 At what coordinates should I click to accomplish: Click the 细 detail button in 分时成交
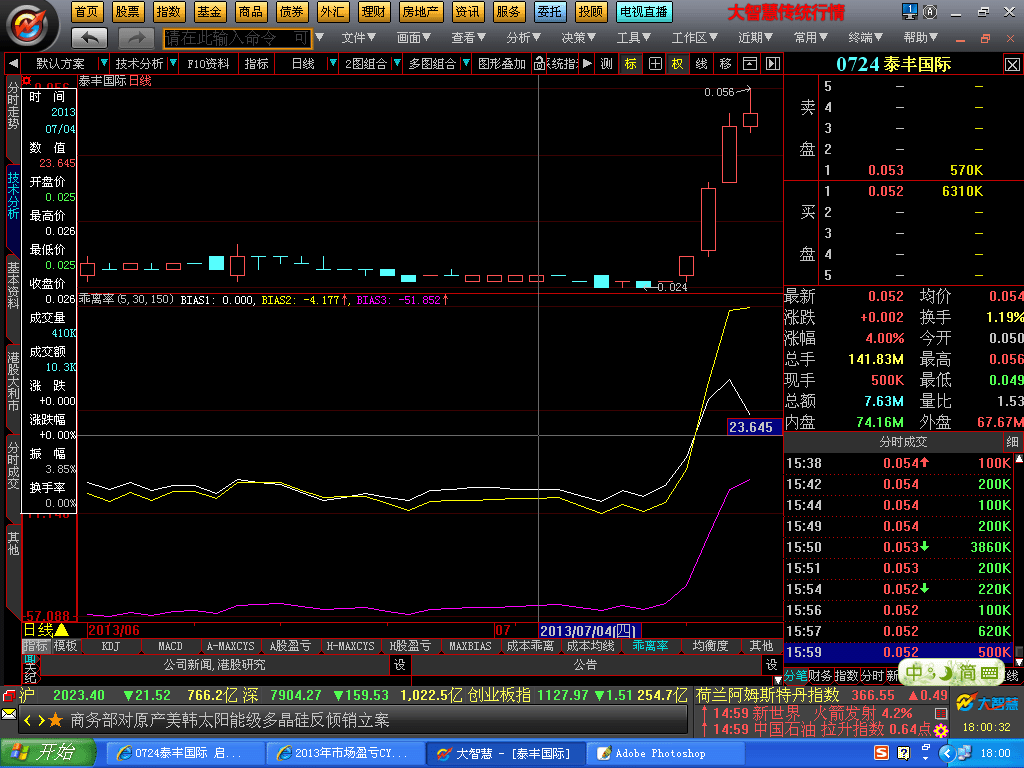pyautogui.click(x=1012, y=442)
